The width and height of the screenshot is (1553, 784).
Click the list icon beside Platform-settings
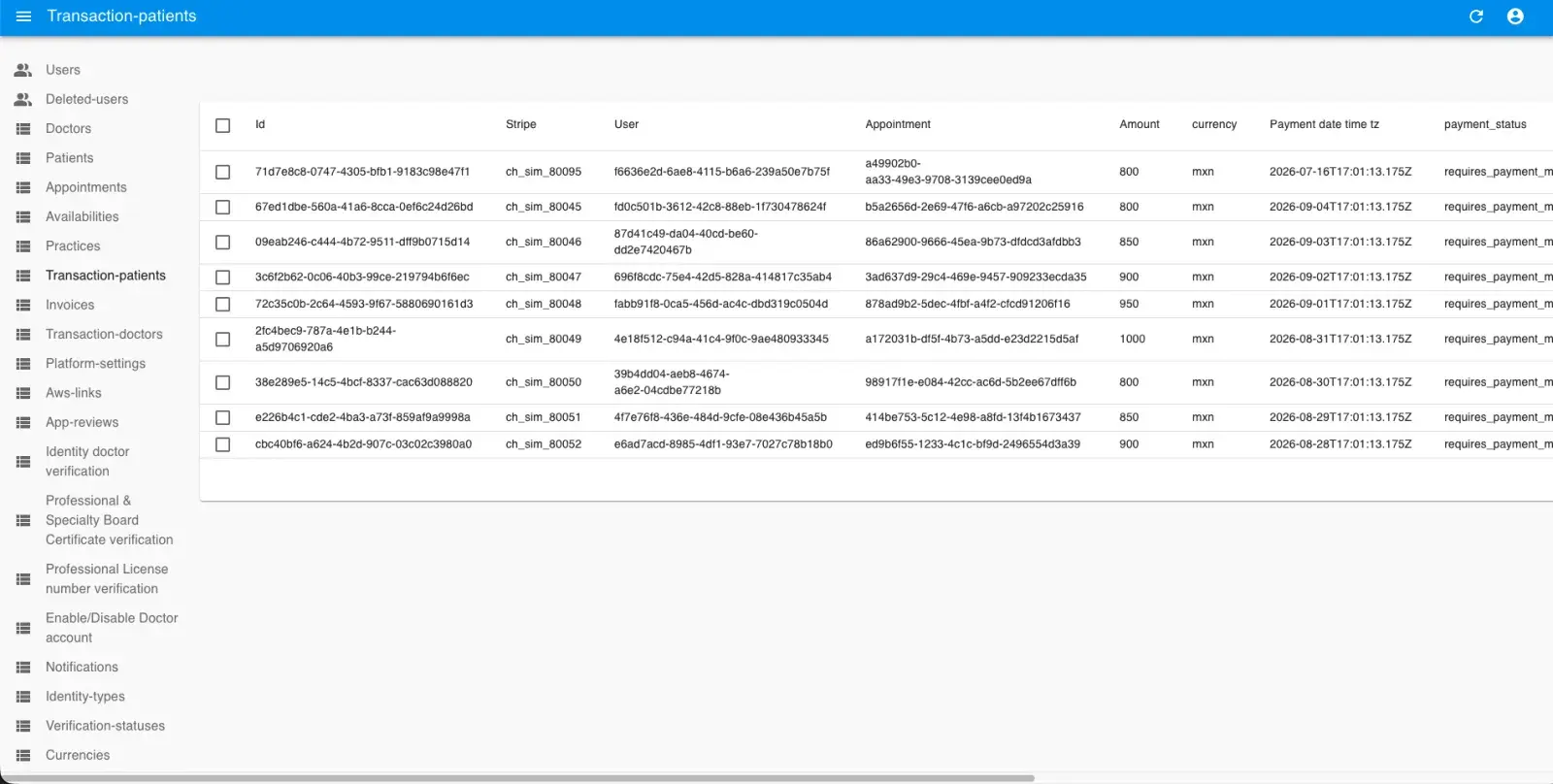pyautogui.click(x=23, y=364)
